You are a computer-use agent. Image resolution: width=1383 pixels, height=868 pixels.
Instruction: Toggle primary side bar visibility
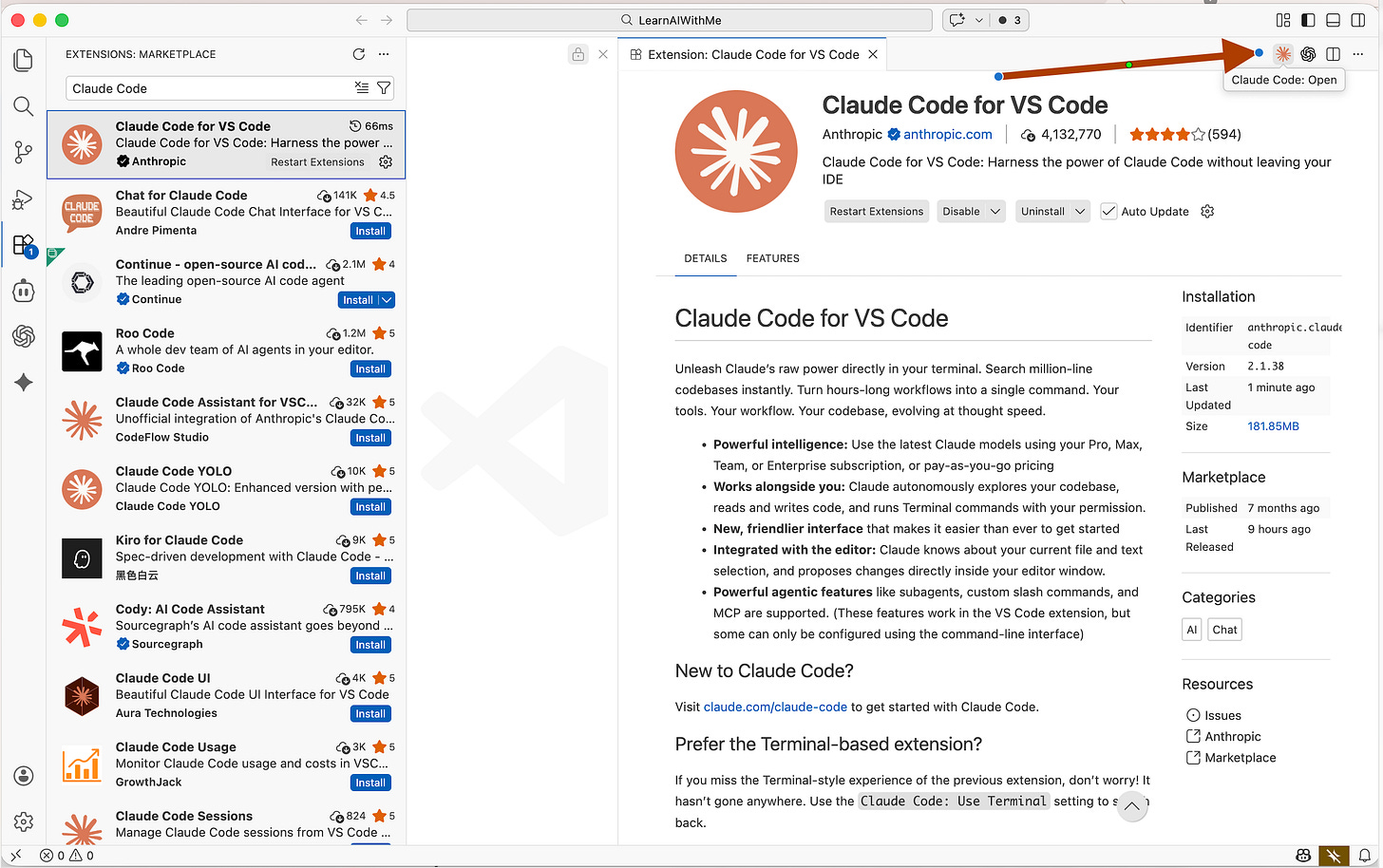pyautogui.click(x=1308, y=20)
